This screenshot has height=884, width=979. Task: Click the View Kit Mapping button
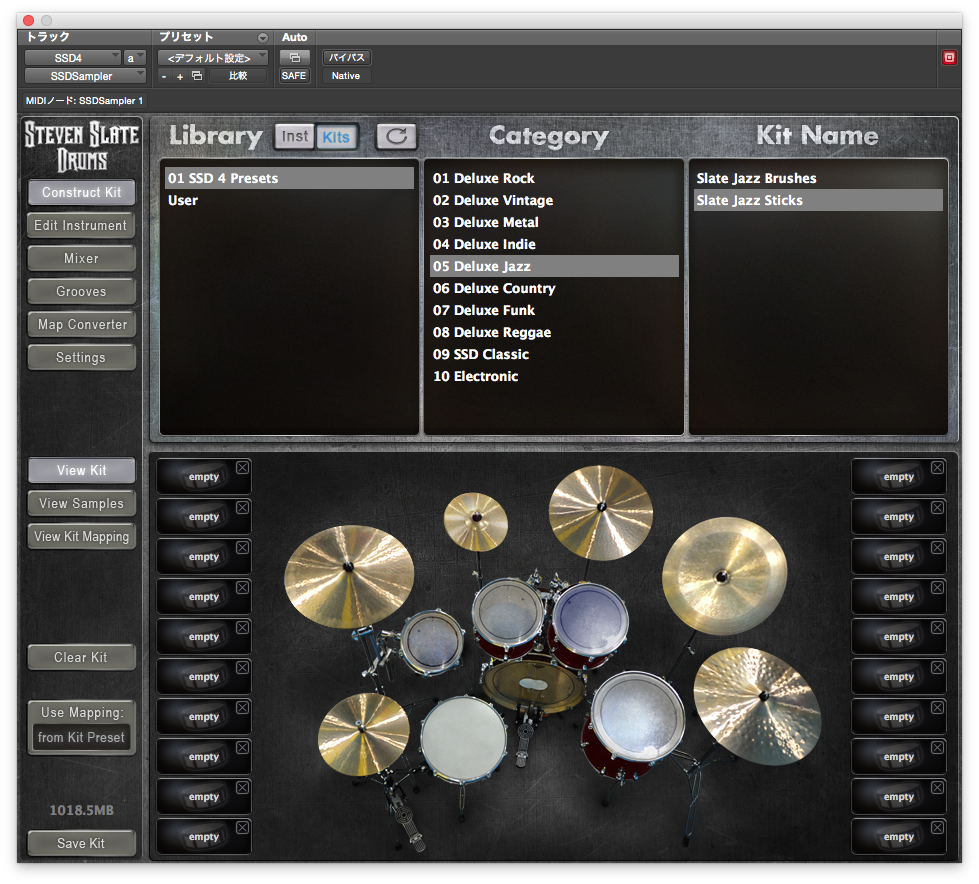click(x=81, y=536)
